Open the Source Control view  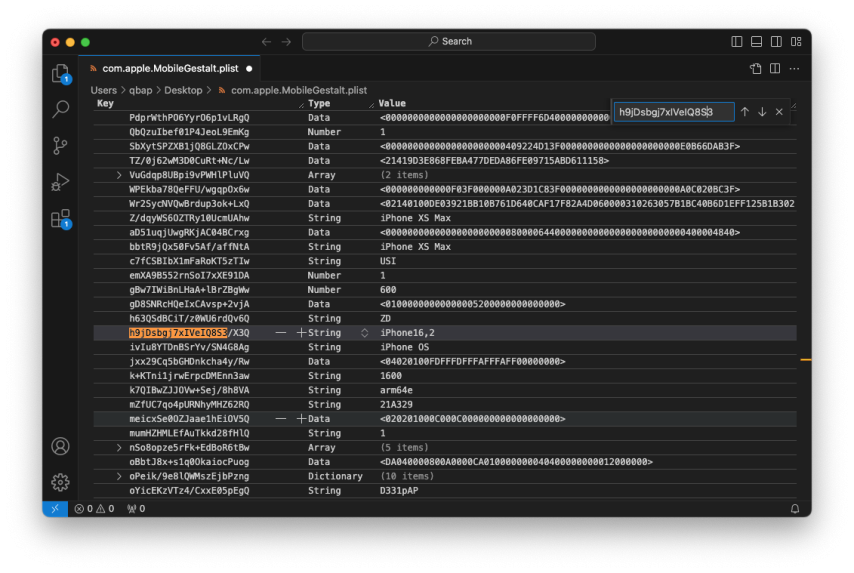point(61,145)
